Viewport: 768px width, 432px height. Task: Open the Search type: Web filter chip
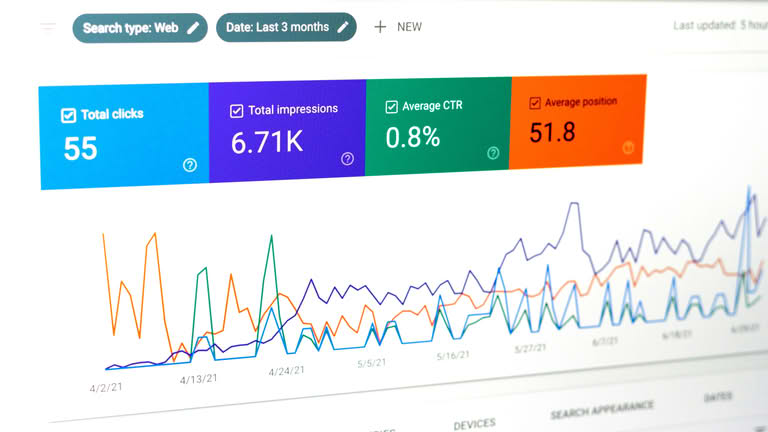pyautogui.click(x=140, y=28)
